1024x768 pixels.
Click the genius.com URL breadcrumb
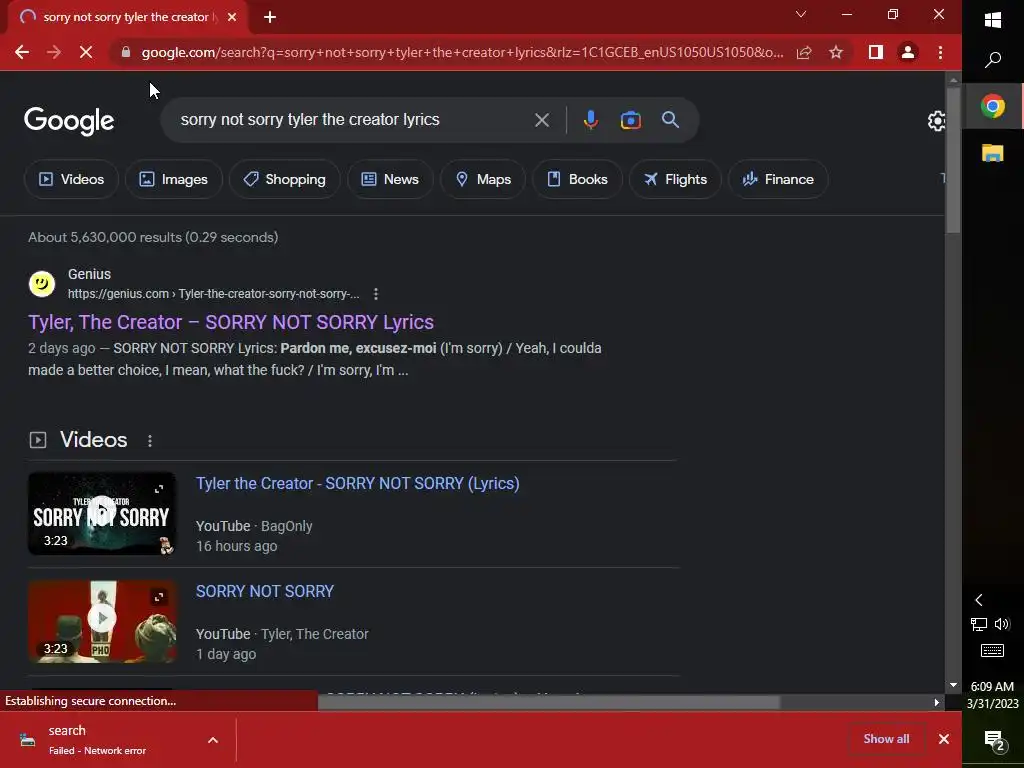coord(214,294)
